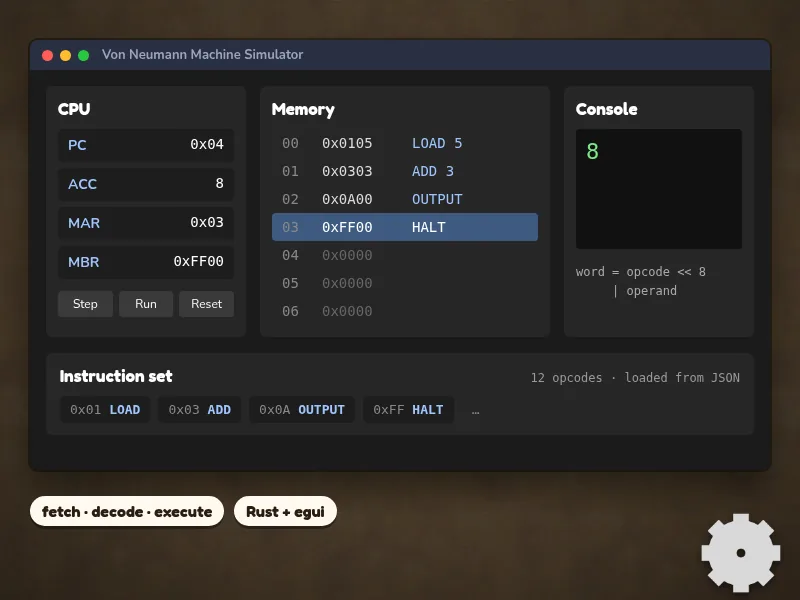Click the 0xFF HALT opcode chip

pyautogui.click(x=408, y=410)
